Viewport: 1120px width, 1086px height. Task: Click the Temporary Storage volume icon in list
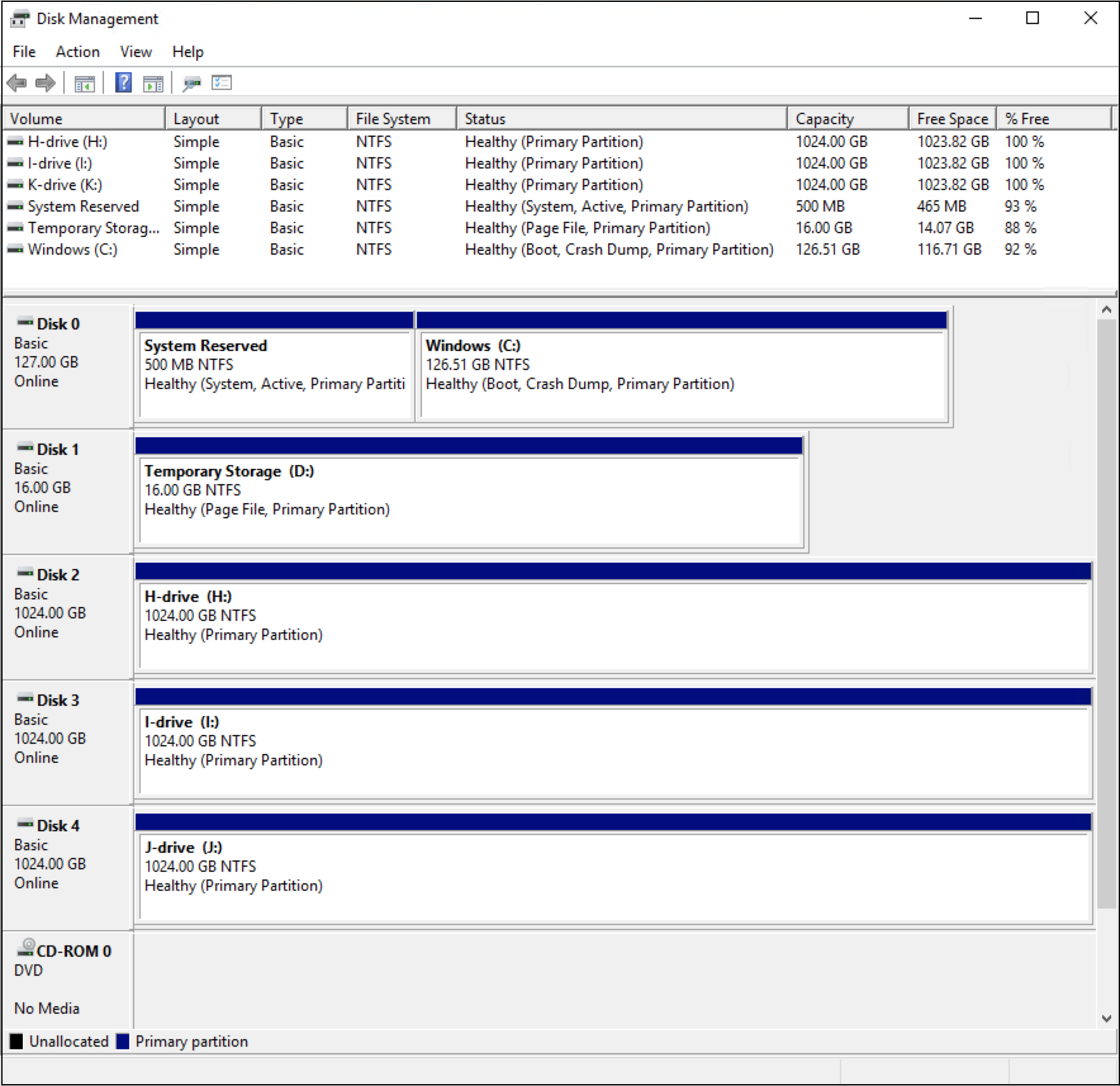(15, 228)
